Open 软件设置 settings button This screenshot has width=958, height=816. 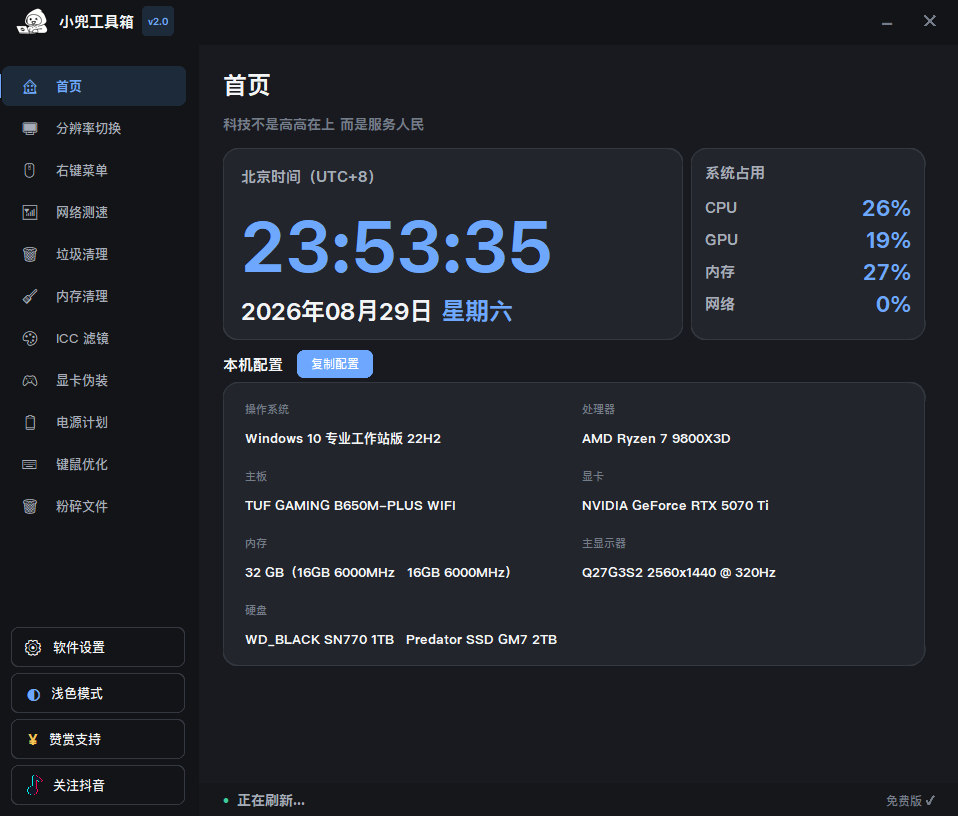pyautogui.click(x=98, y=647)
